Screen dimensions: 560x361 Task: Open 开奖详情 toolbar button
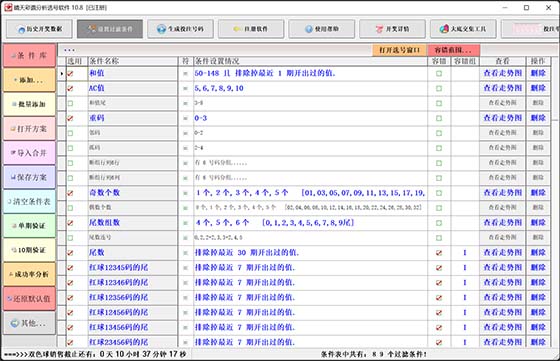(x=392, y=29)
